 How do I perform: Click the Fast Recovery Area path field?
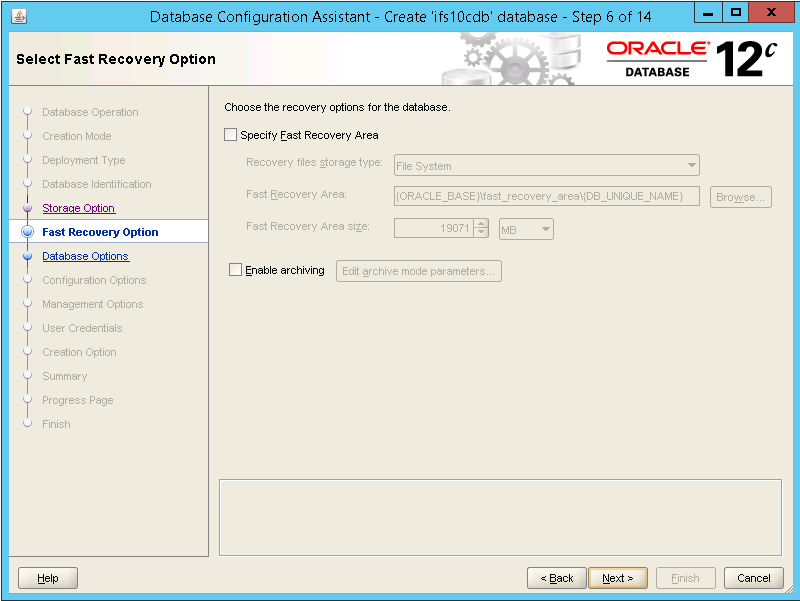pyautogui.click(x=546, y=196)
